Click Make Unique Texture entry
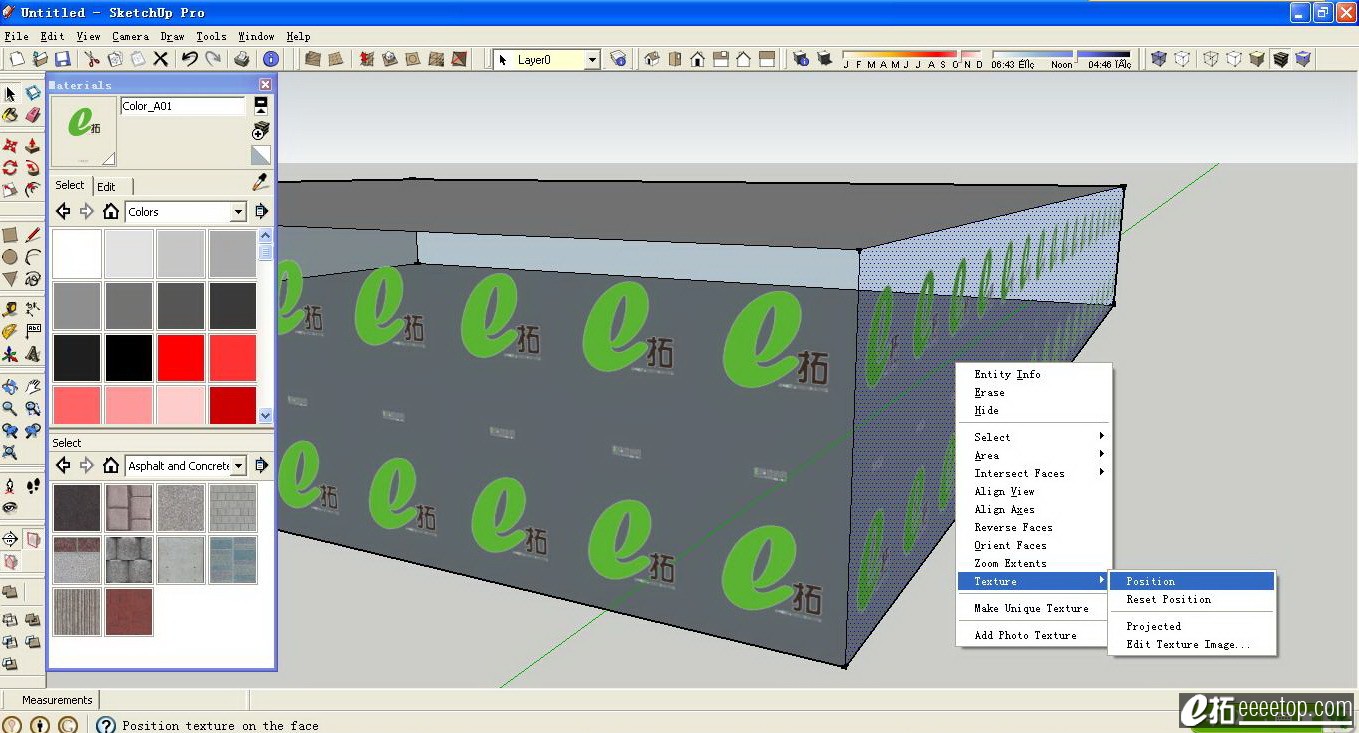 [x=1034, y=608]
